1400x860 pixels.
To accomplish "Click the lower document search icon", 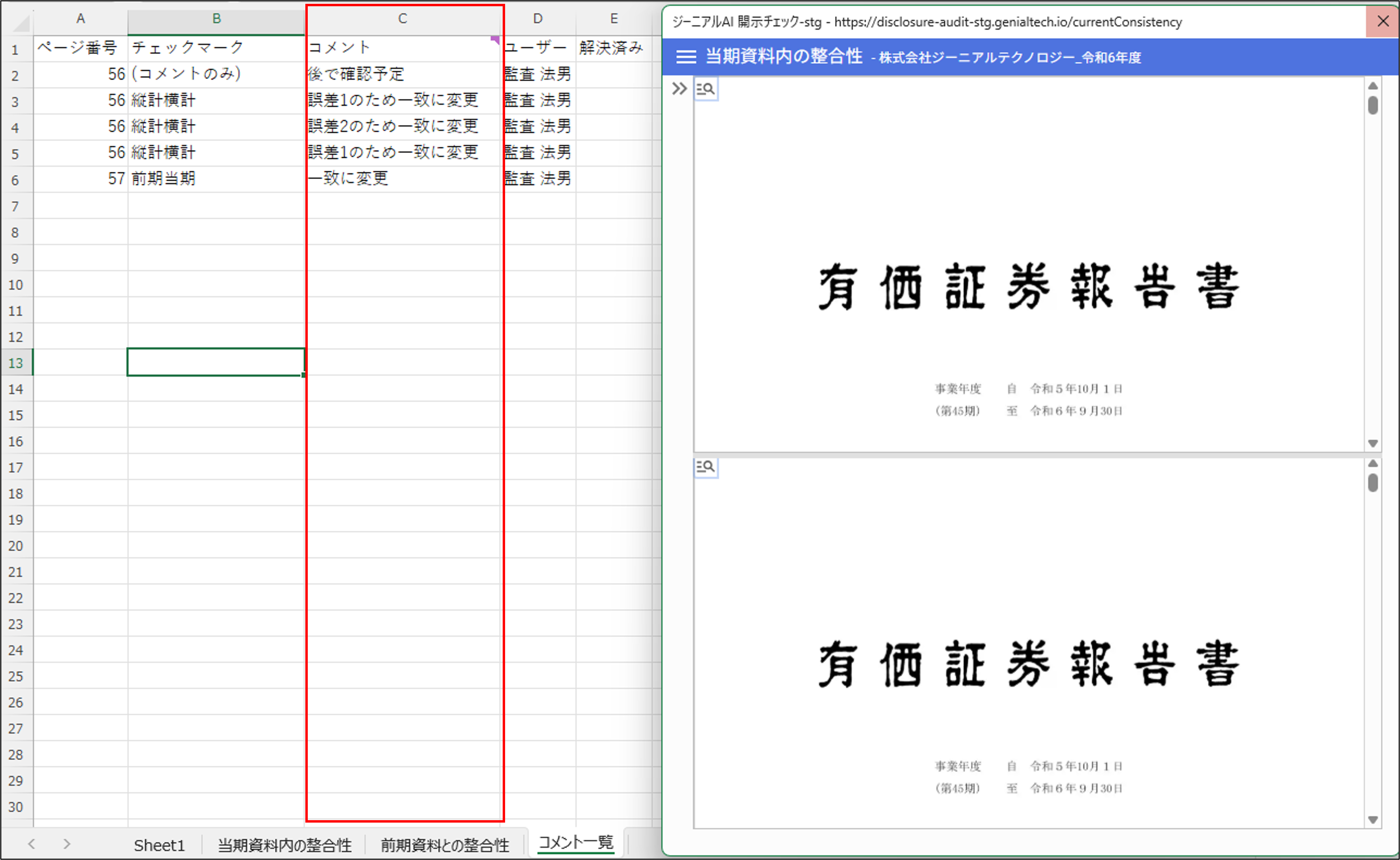I will (x=706, y=467).
